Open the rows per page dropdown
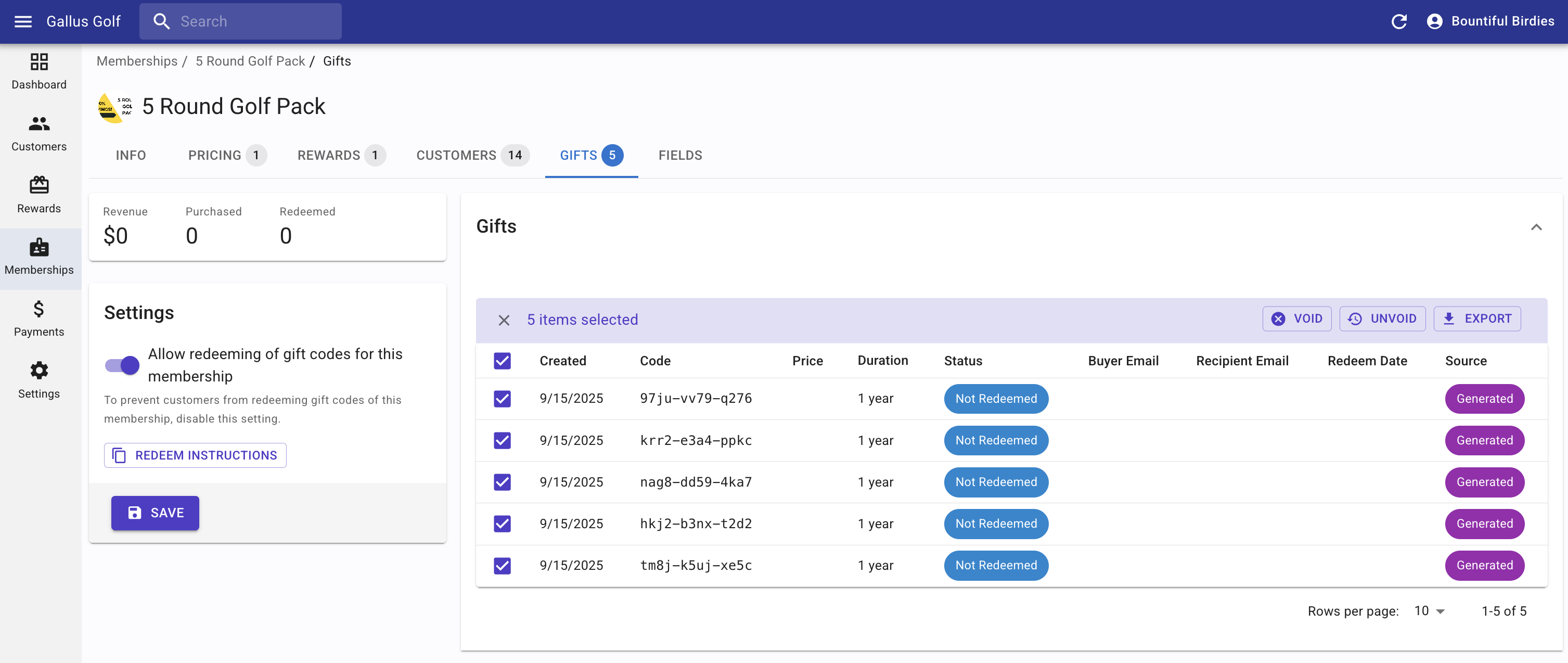The width and height of the screenshot is (1568, 663). coord(1429,610)
